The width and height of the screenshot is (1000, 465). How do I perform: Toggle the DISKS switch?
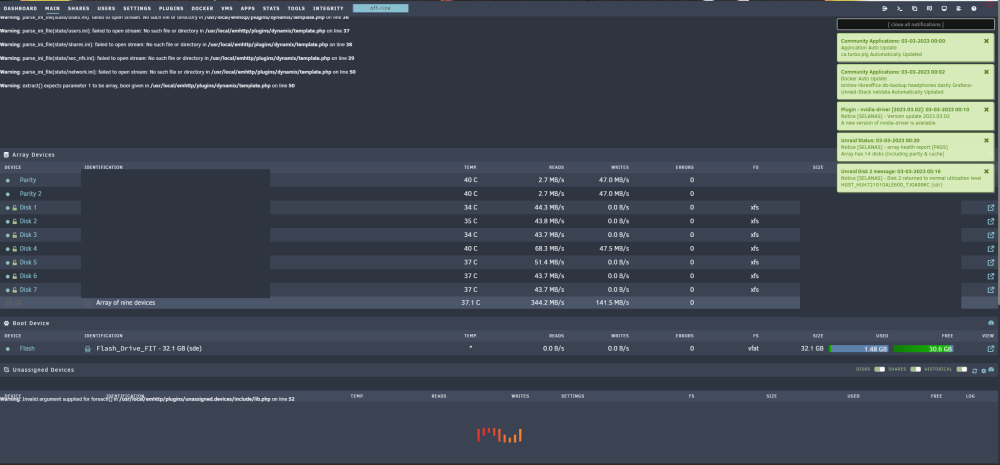(879, 369)
